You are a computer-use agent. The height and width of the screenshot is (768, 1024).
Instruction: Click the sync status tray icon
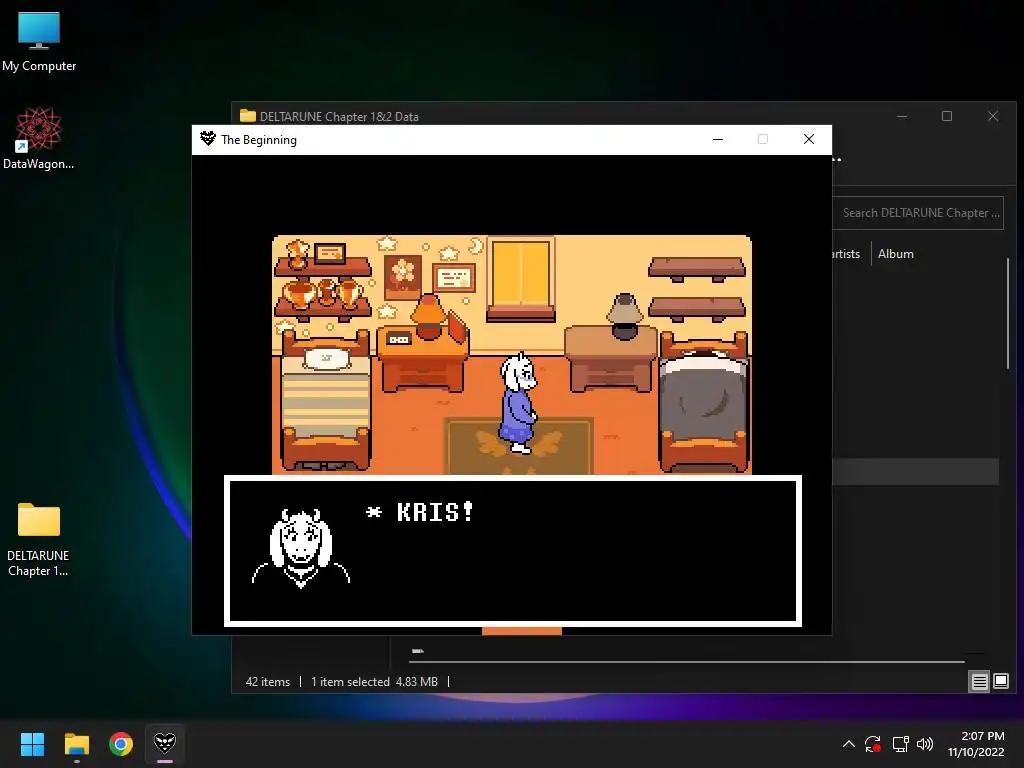(873, 744)
